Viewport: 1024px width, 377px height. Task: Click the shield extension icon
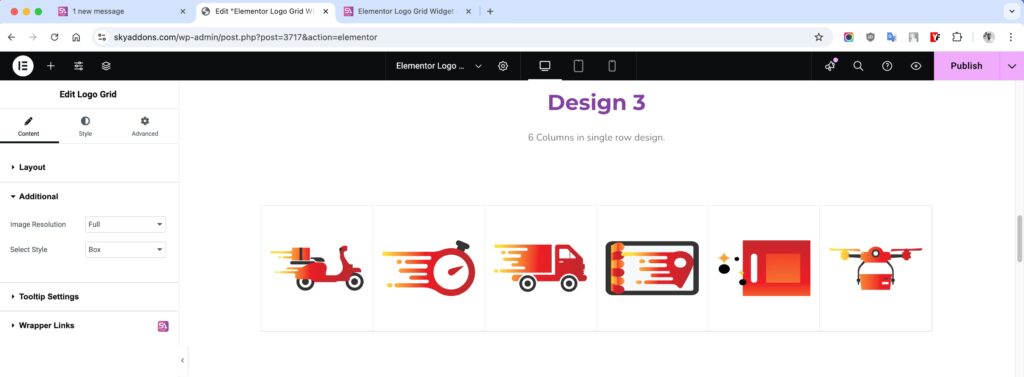[870, 37]
